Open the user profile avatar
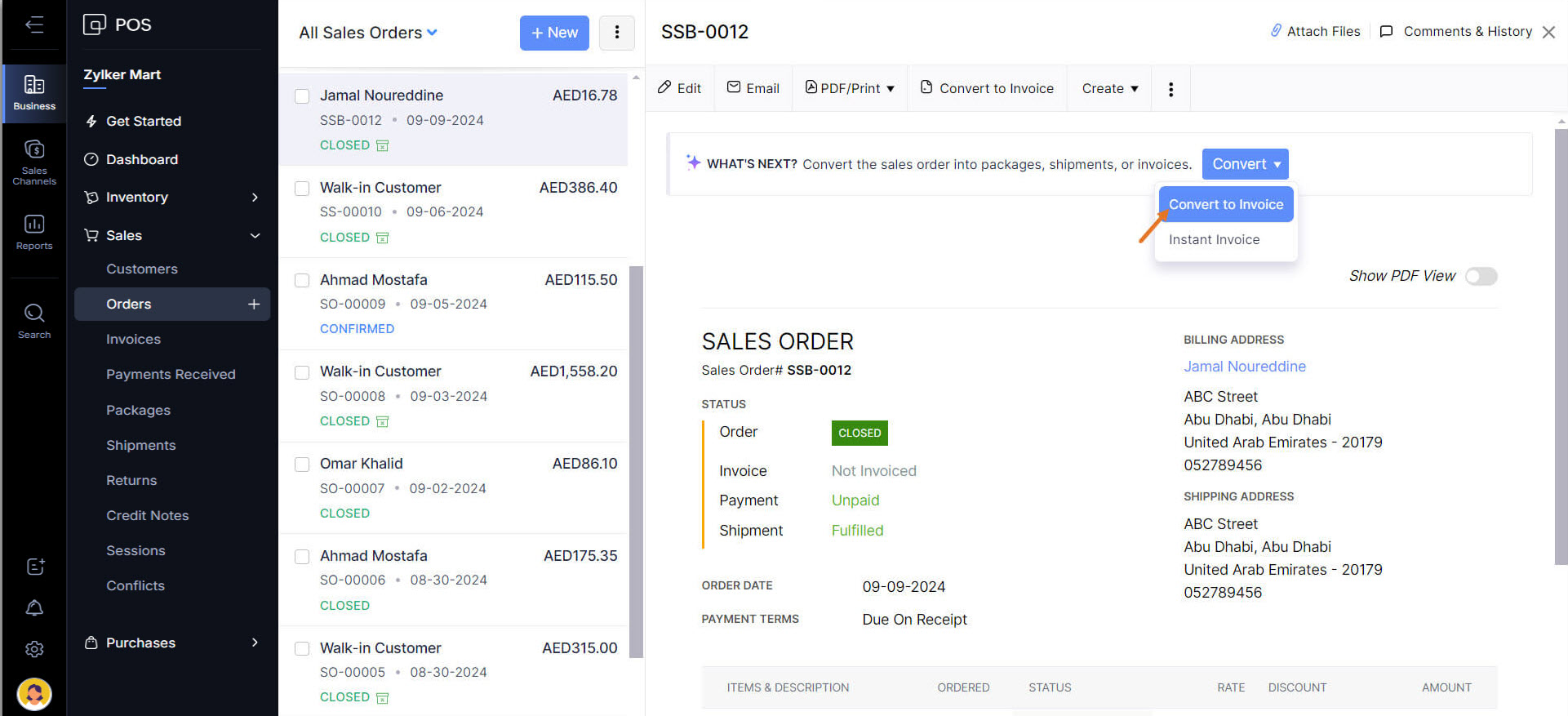 pyautogui.click(x=34, y=694)
